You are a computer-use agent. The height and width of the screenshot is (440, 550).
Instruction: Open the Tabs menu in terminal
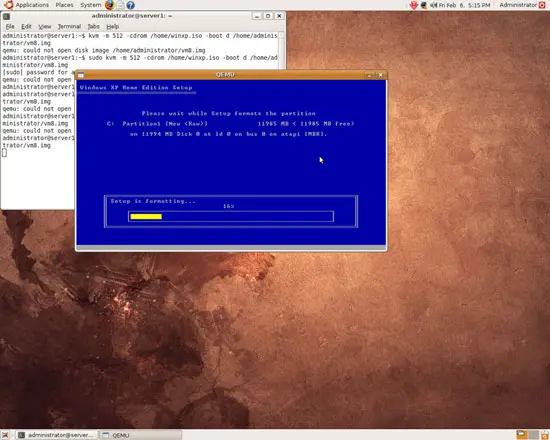point(93,26)
